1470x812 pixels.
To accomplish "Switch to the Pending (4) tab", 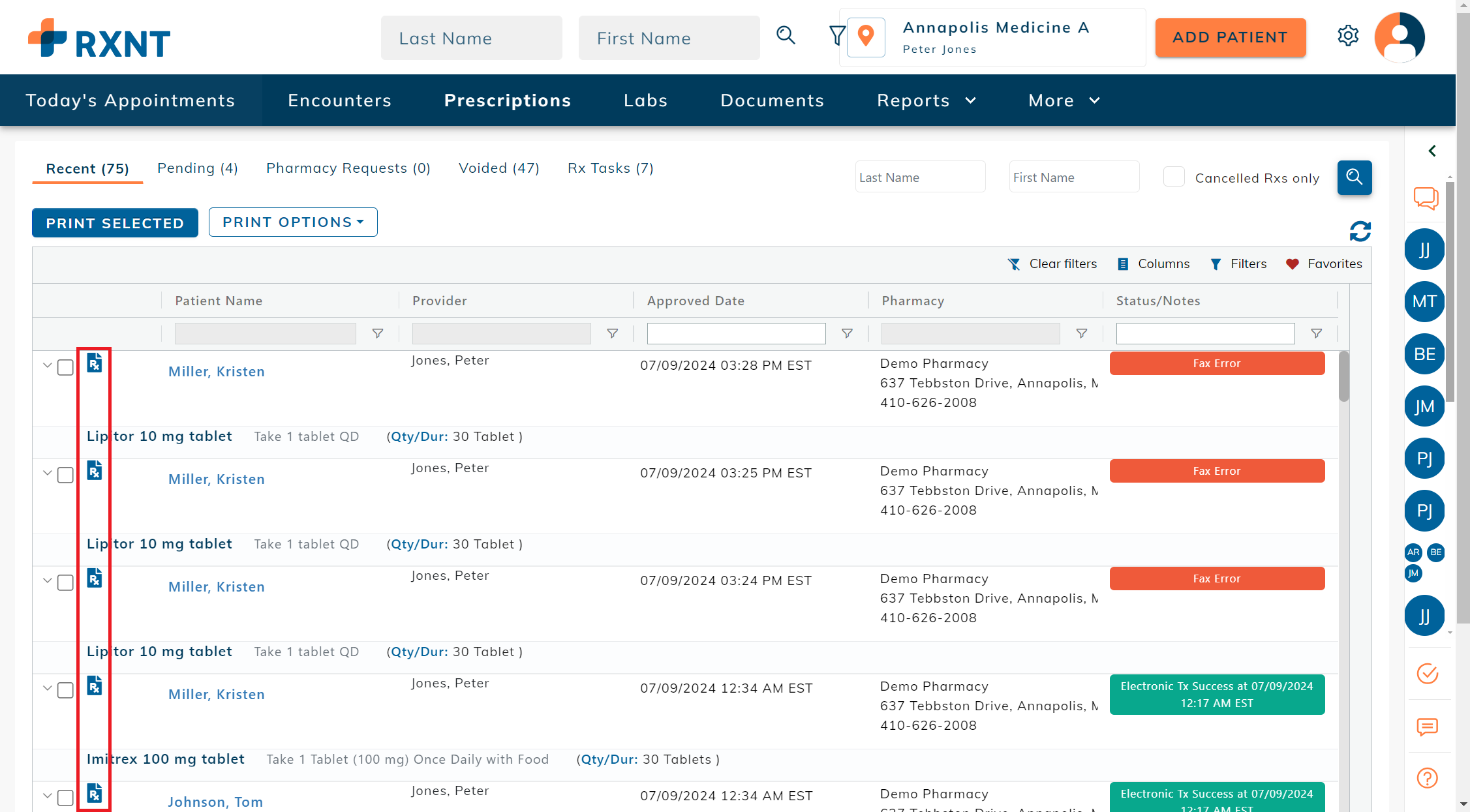I will coord(197,168).
